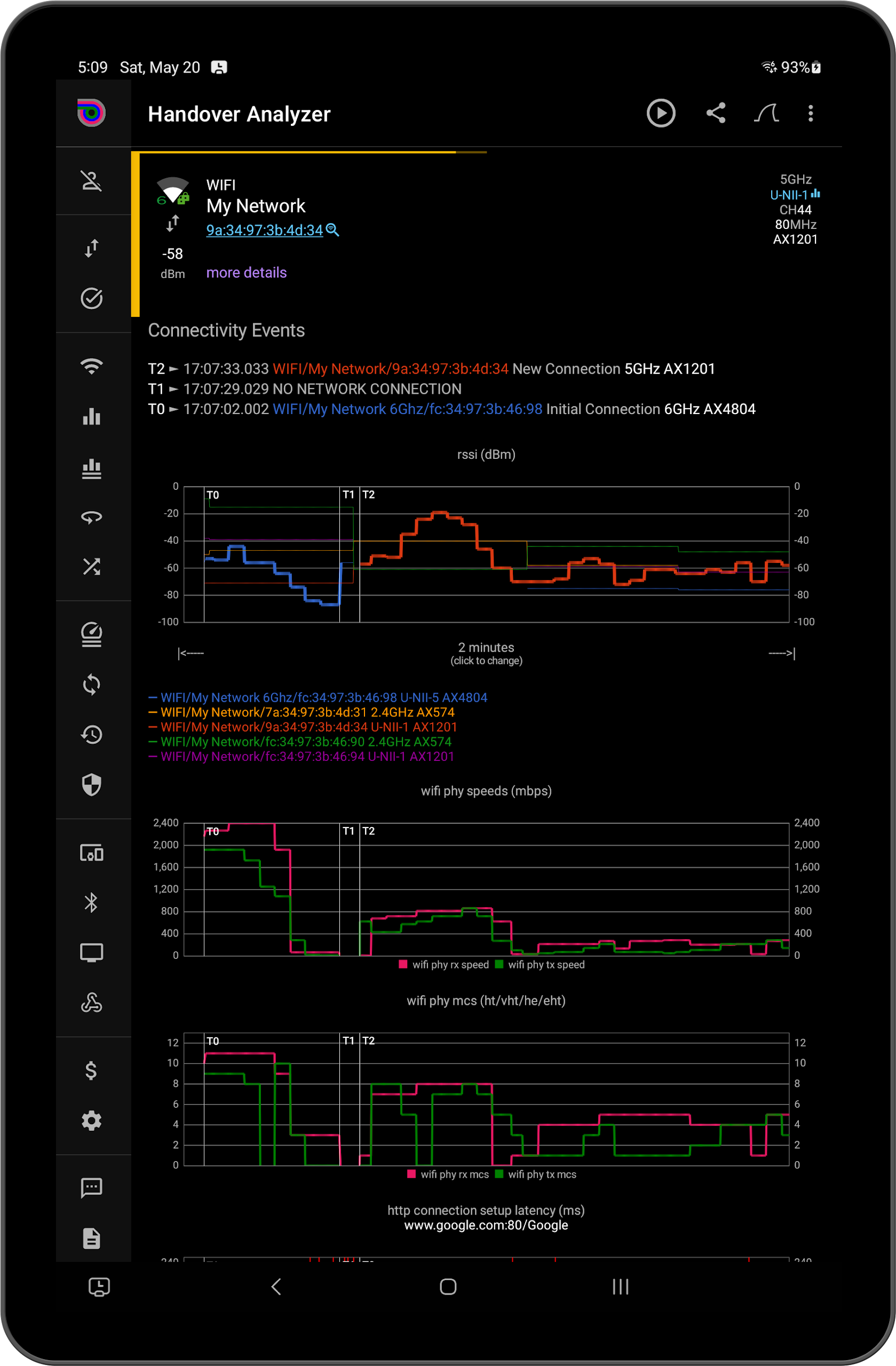
Task: Tap the battery 93% status indicator
Action: point(800,68)
